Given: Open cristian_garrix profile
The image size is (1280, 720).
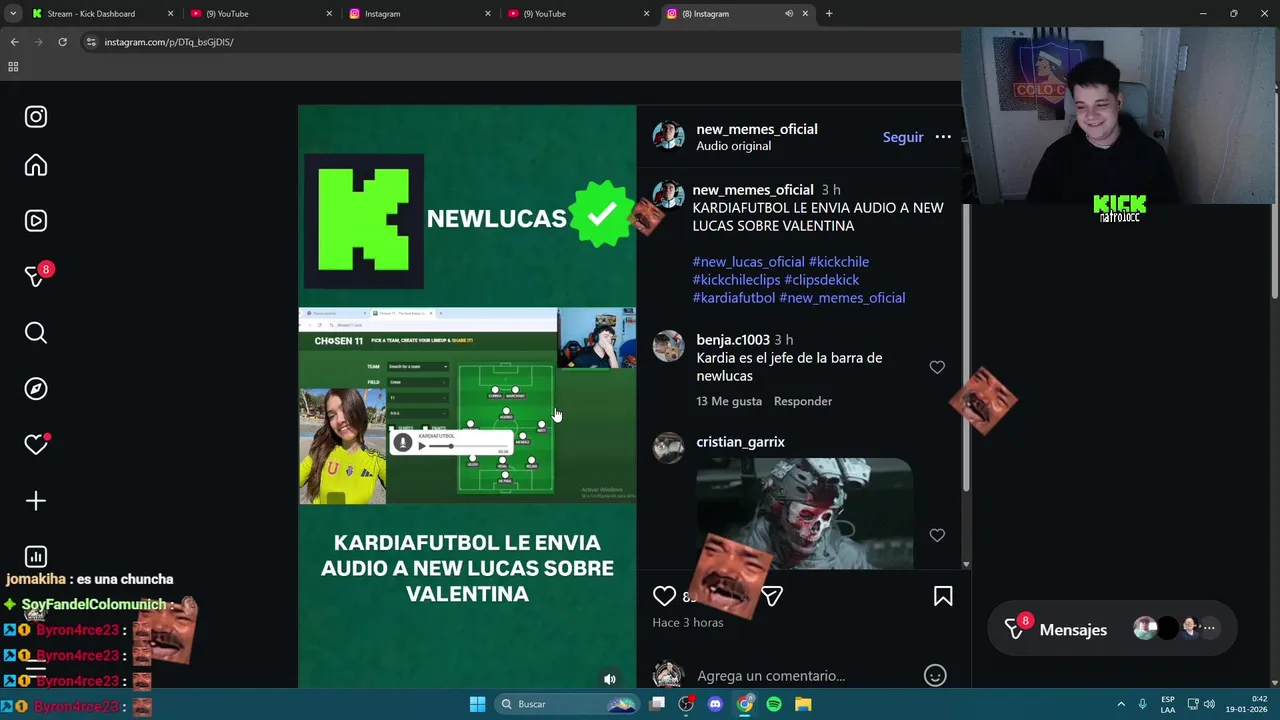Looking at the screenshot, I should pyautogui.click(x=740, y=442).
